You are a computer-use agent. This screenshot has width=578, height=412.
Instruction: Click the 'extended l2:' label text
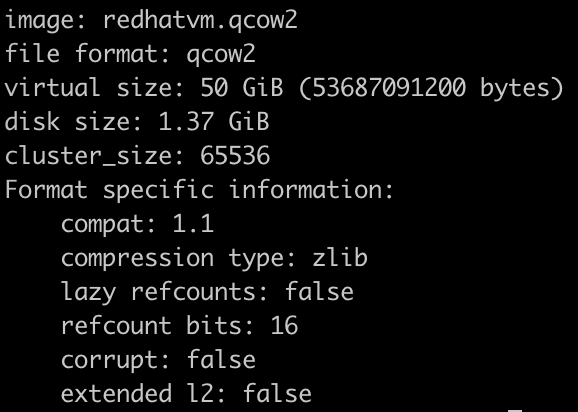pyautogui.click(x=143, y=393)
